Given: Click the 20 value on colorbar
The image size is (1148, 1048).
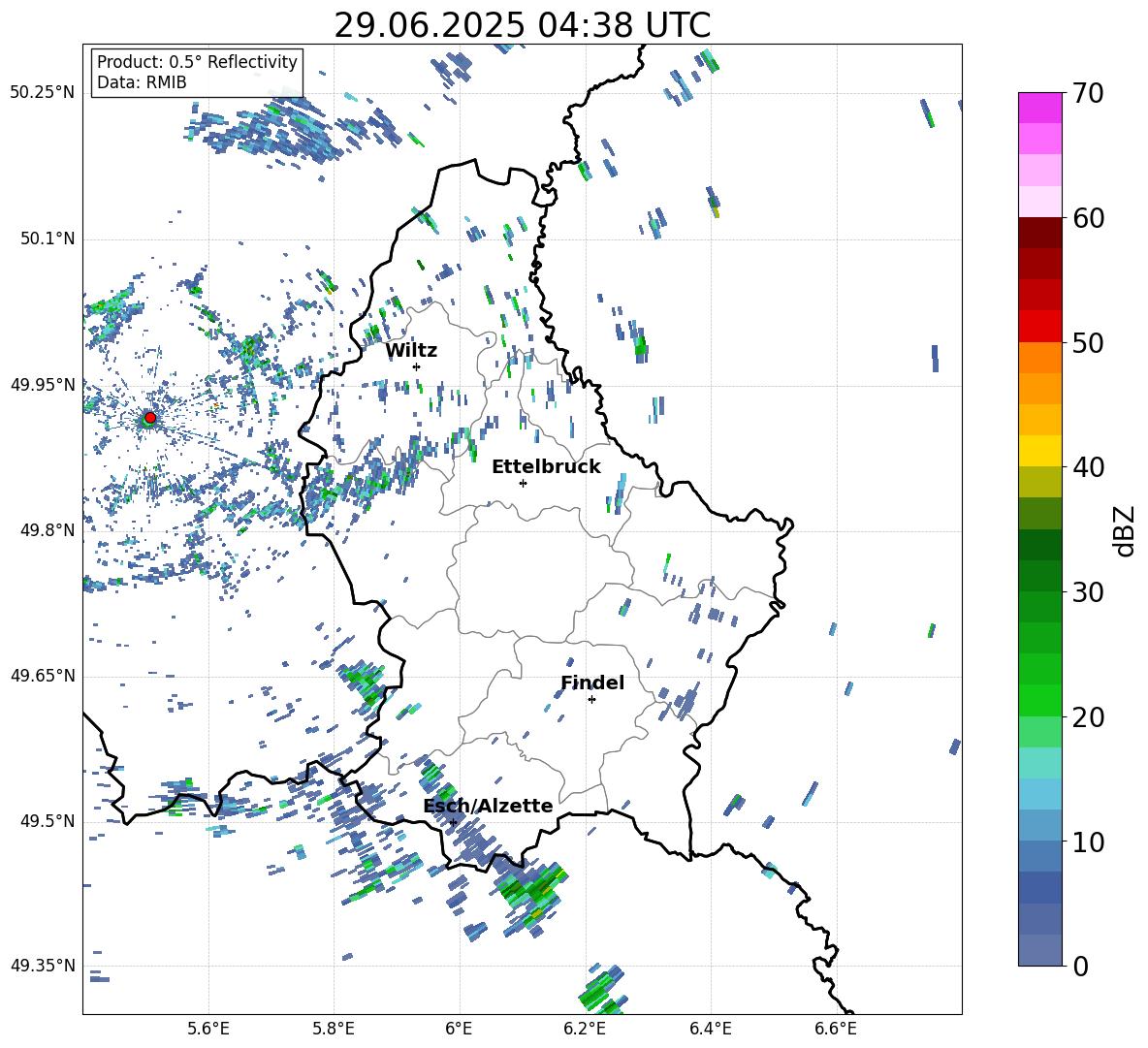Looking at the screenshot, I should [x=1088, y=717].
